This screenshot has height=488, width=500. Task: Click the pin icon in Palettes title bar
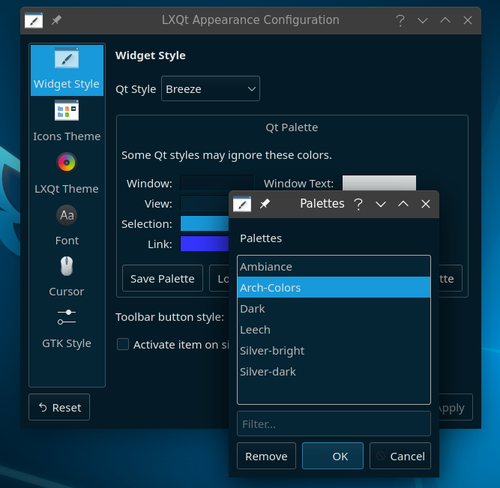(x=265, y=204)
